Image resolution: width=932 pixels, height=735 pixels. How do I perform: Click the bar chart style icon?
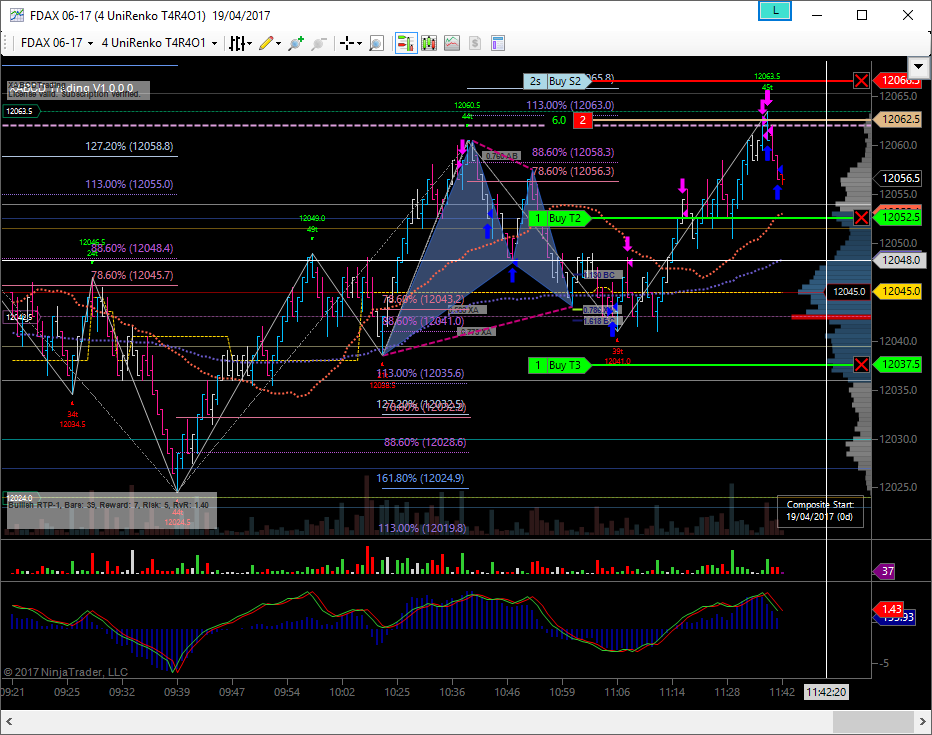point(237,43)
